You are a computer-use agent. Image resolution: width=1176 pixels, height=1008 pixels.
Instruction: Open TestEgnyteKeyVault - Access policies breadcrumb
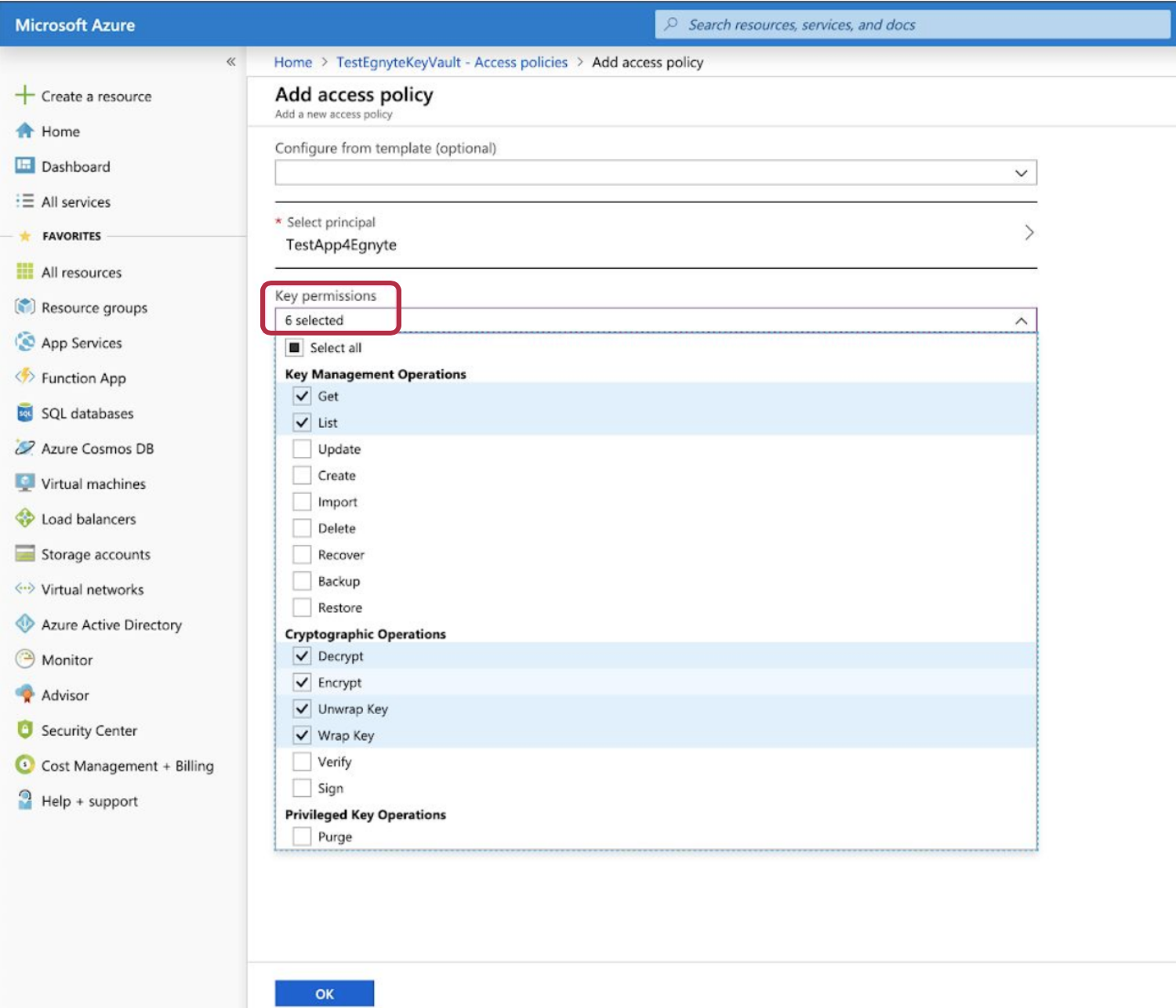452,62
